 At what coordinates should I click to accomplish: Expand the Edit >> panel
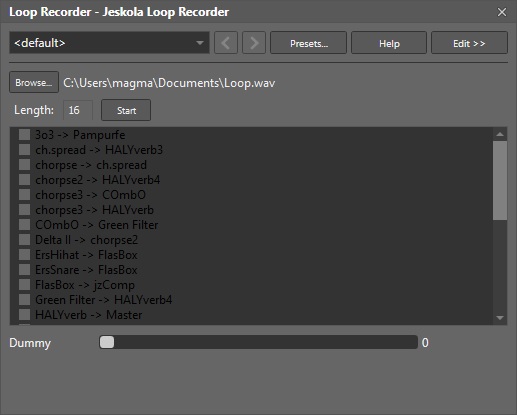[x=469, y=43]
